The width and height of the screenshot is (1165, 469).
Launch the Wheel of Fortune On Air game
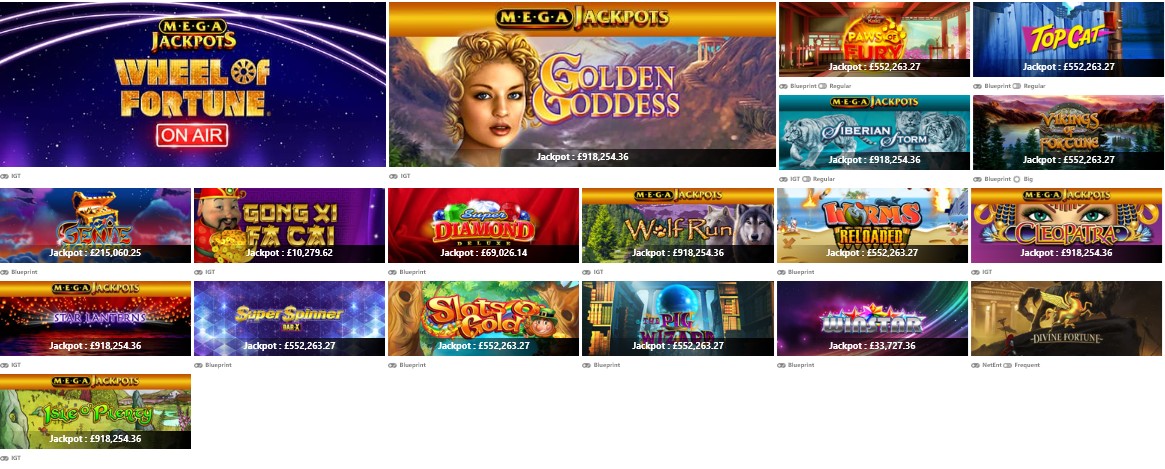point(193,84)
